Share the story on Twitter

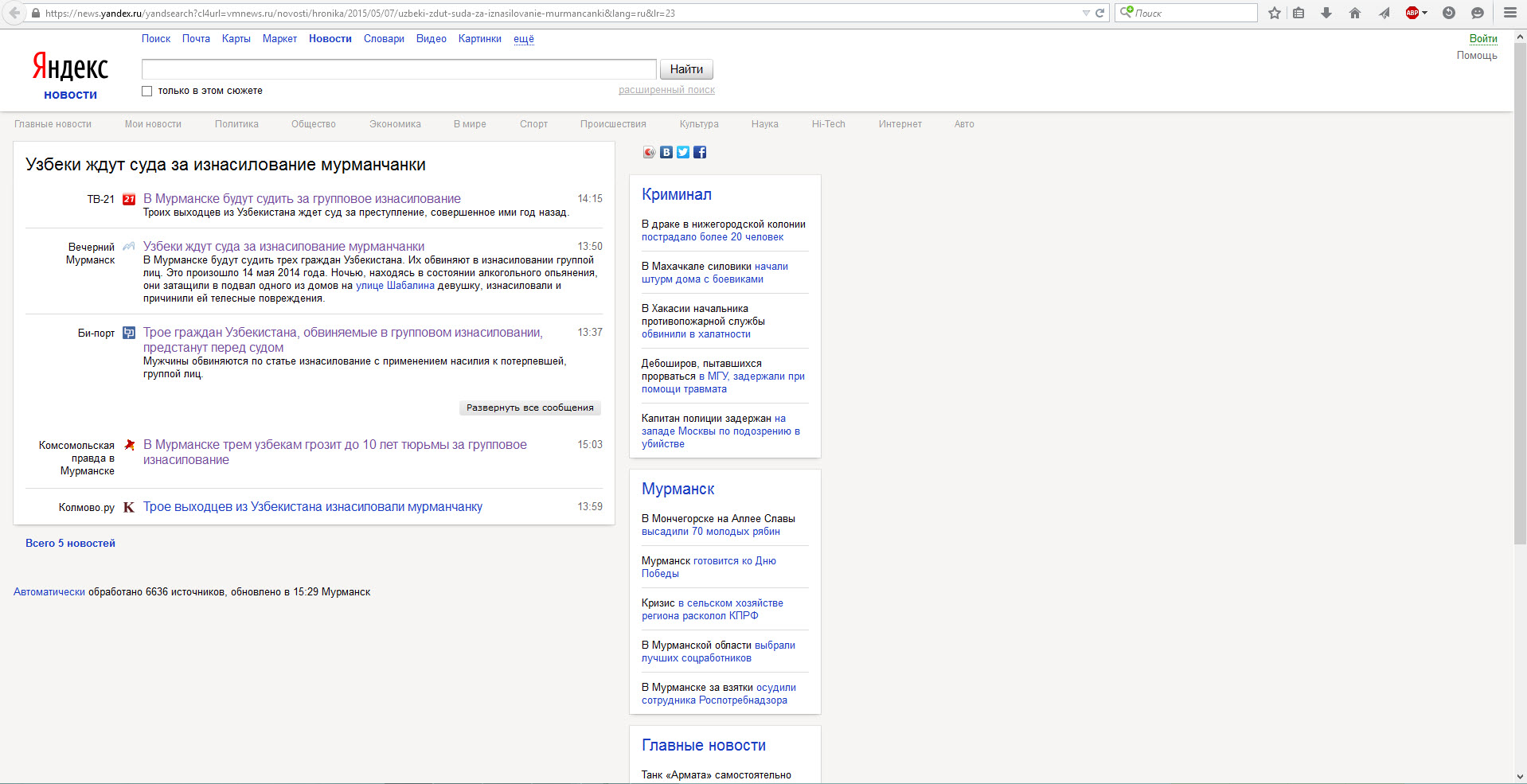[683, 152]
